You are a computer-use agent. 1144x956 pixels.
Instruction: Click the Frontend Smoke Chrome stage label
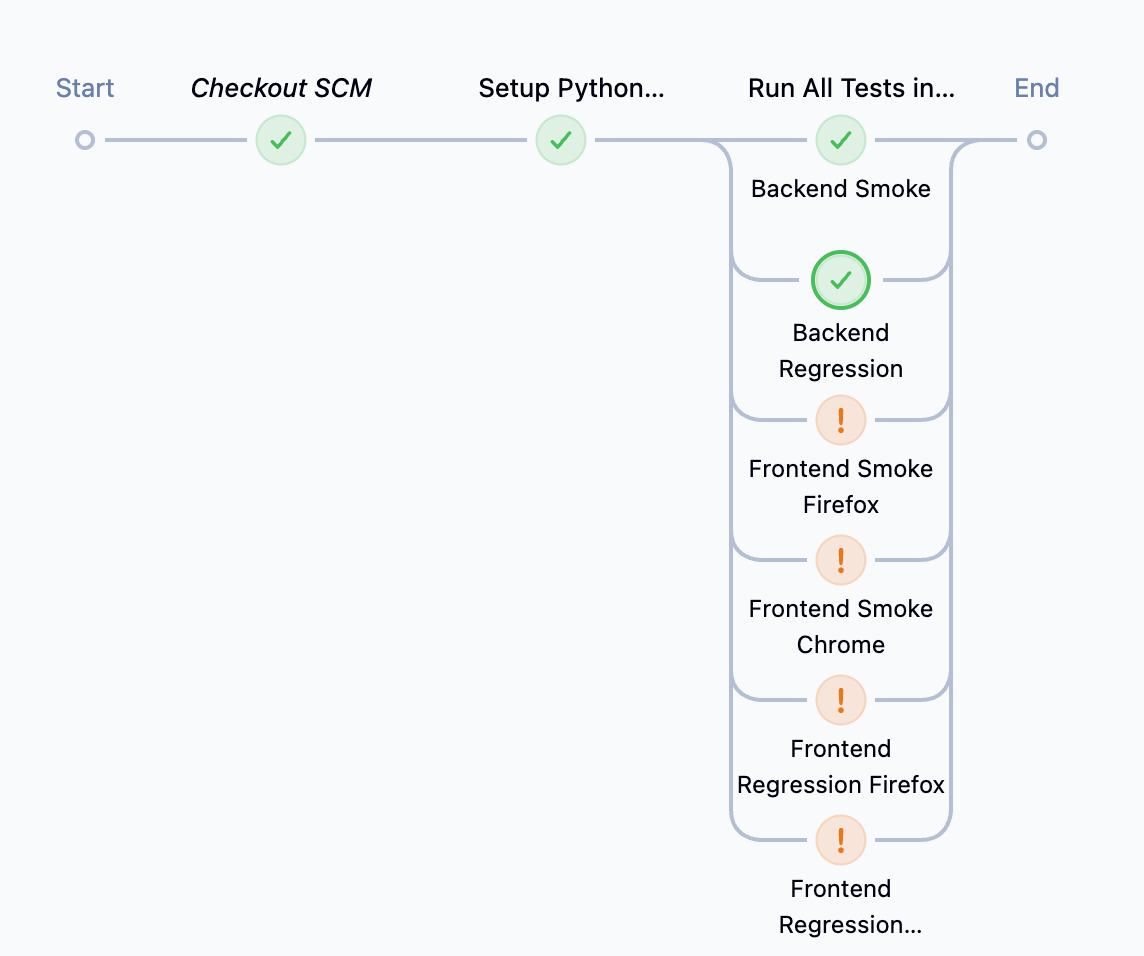click(x=840, y=626)
